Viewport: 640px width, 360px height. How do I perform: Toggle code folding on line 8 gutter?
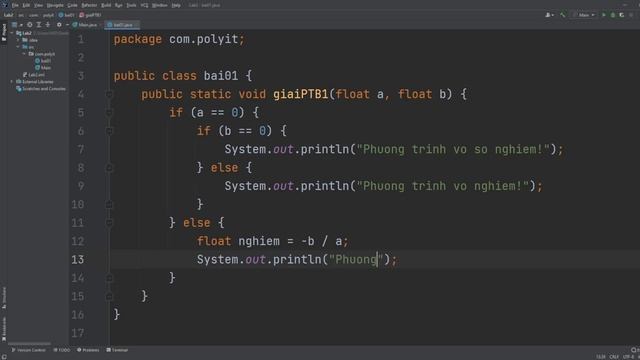click(x=109, y=168)
